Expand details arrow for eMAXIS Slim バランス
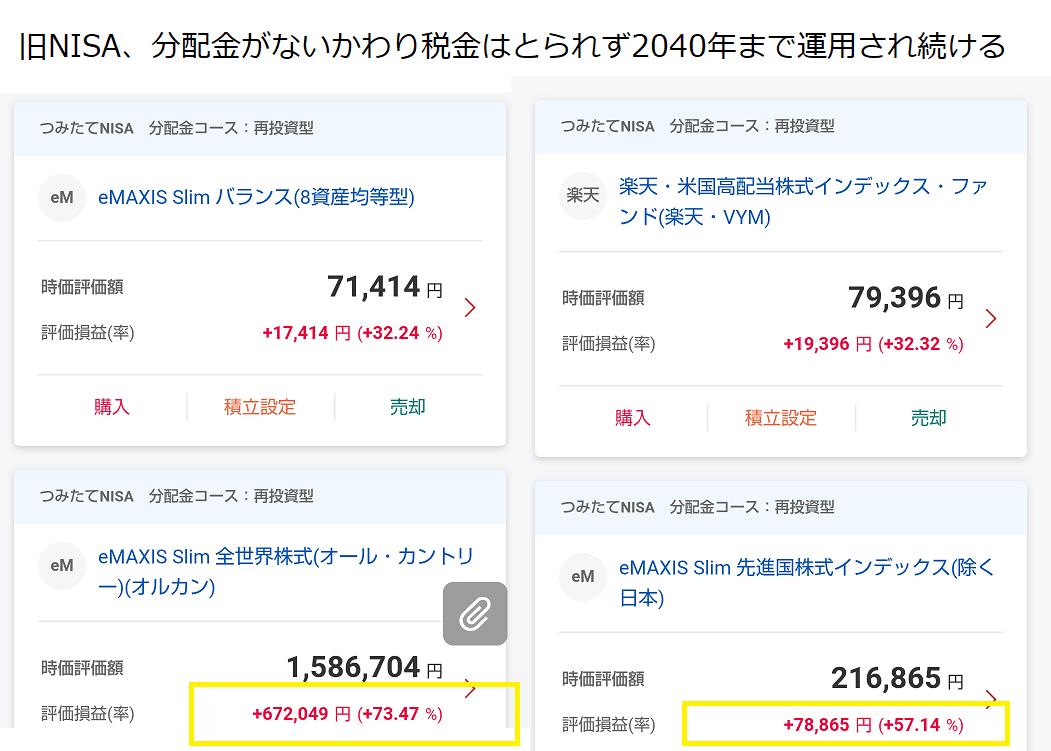The height and width of the screenshot is (751, 1051). tap(470, 308)
